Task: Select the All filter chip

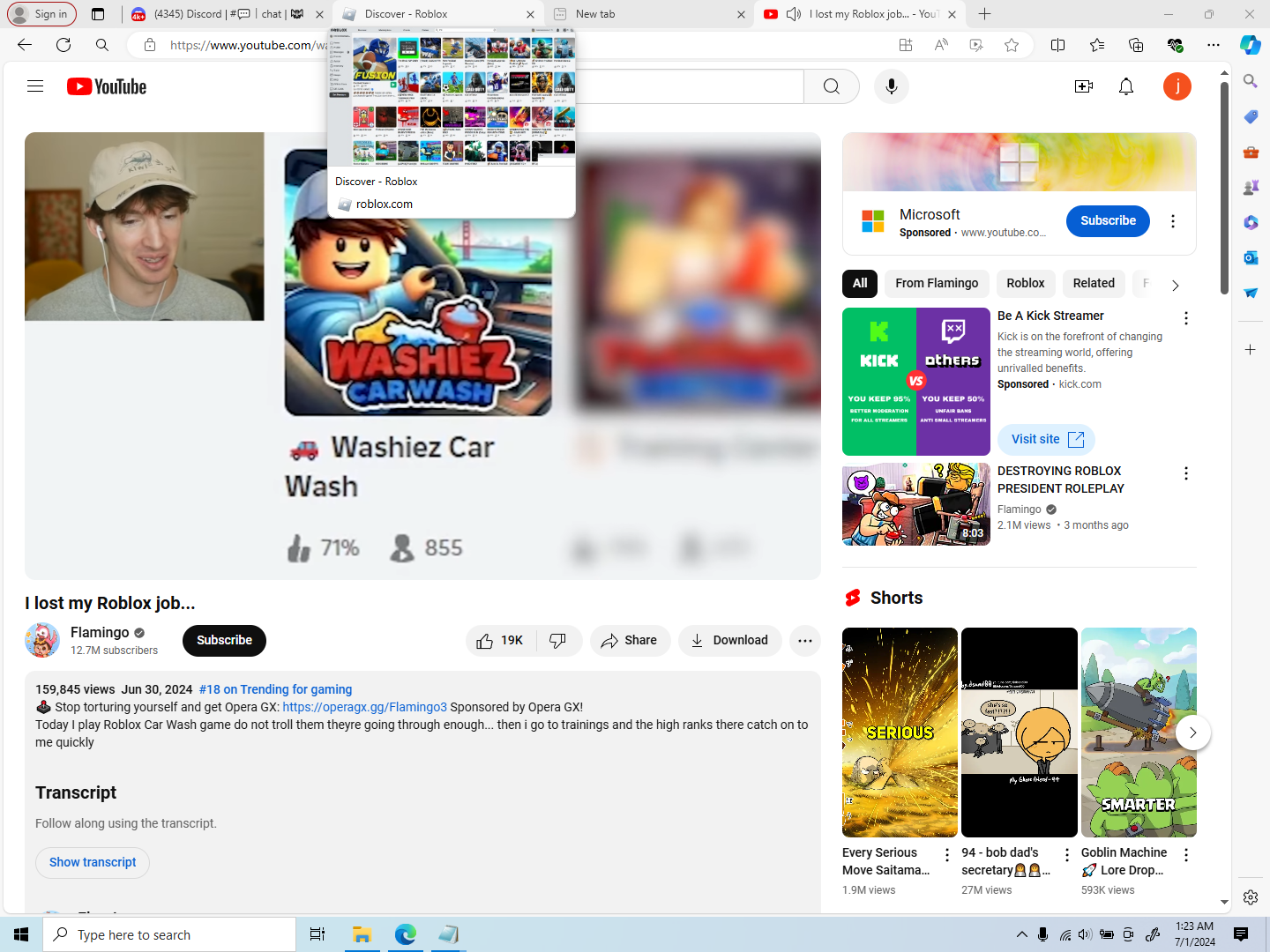Action: click(x=860, y=283)
